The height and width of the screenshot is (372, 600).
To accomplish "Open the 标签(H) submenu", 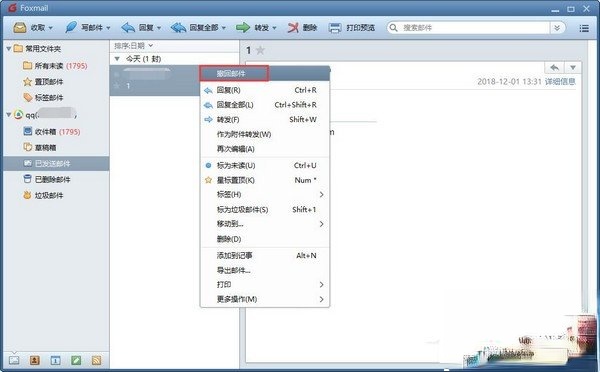I will click(265, 194).
